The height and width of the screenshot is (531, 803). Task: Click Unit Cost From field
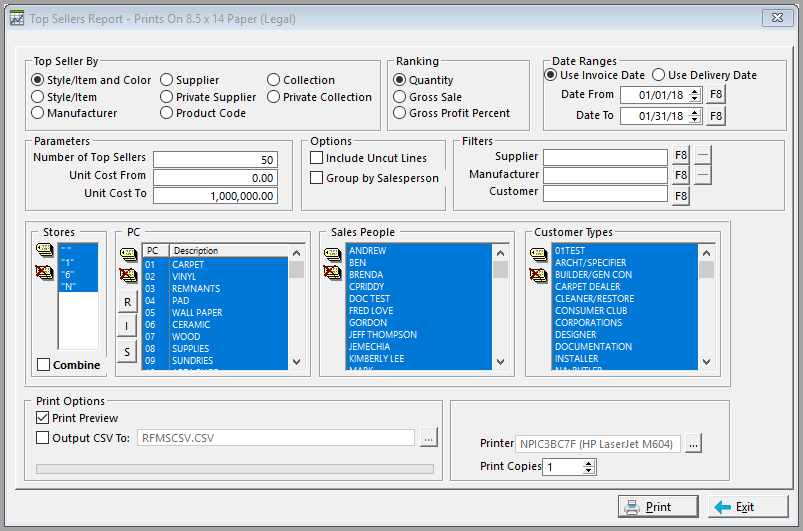216,178
